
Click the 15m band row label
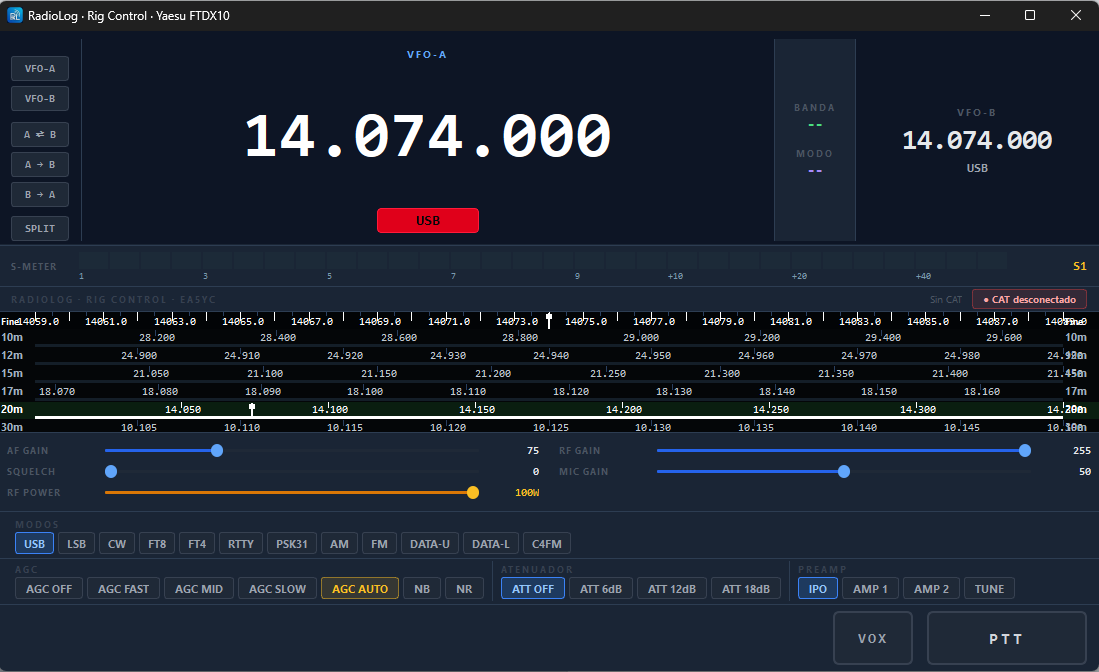12,373
